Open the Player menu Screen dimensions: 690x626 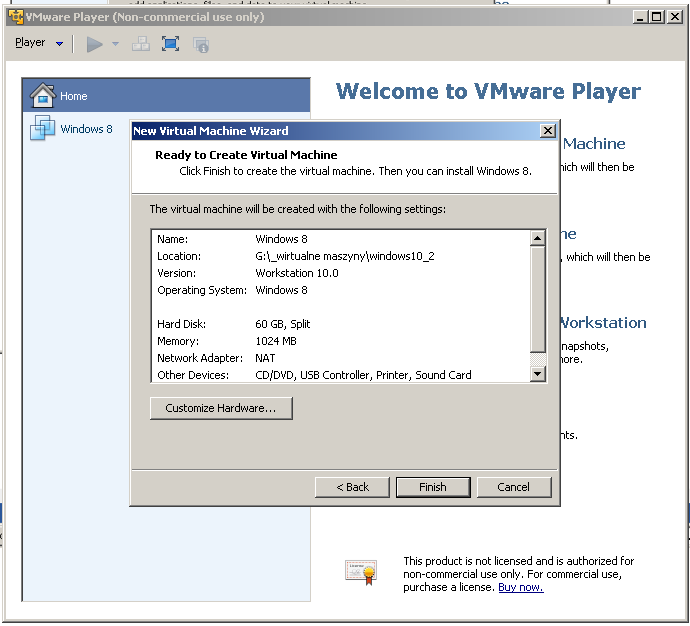click(30, 43)
